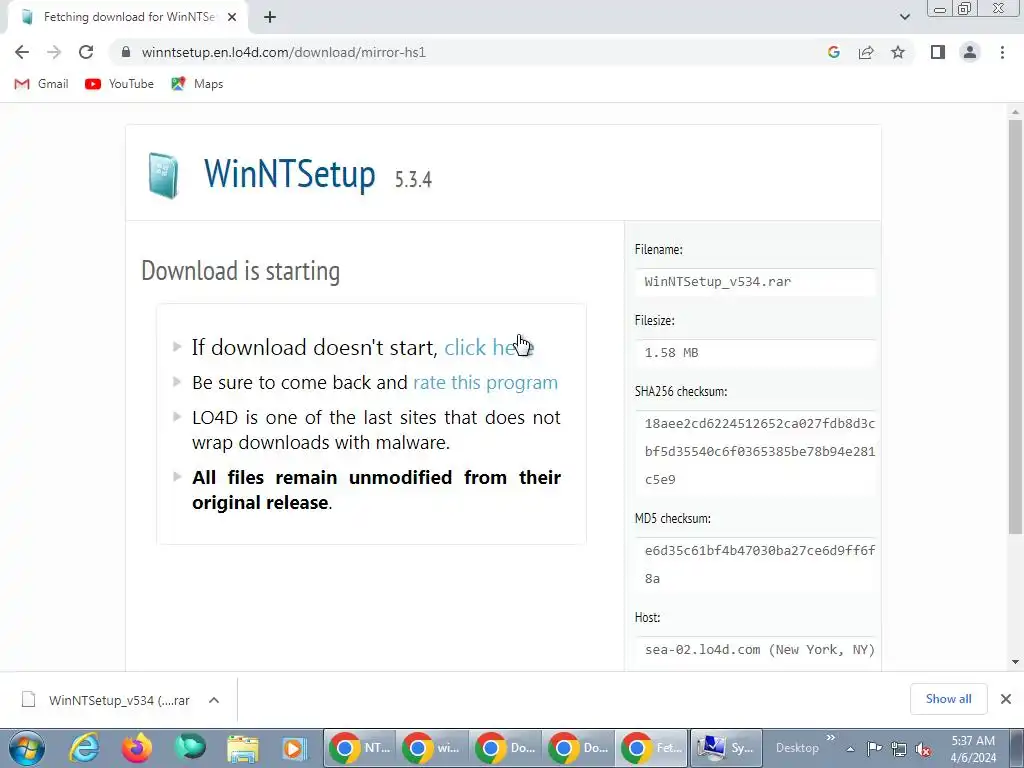Open the media player taskbar icon
The width and height of the screenshot is (1024, 768).
(295, 748)
